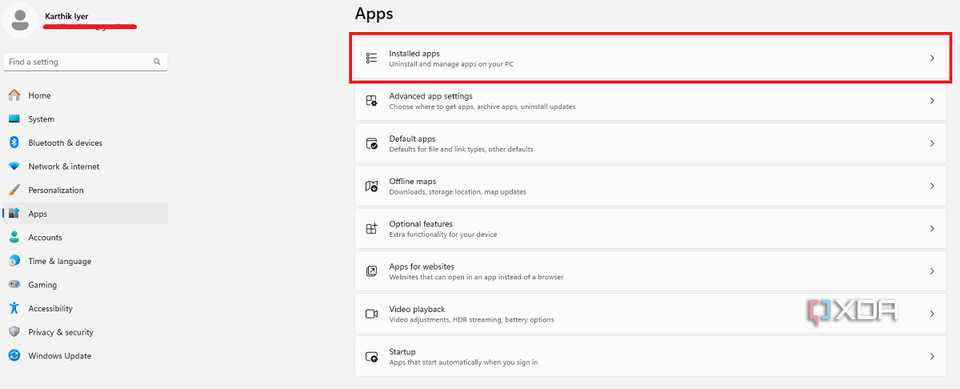This screenshot has width=960, height=389.
Task: Expand Startup chevron
Action: [x=932, y=357]
